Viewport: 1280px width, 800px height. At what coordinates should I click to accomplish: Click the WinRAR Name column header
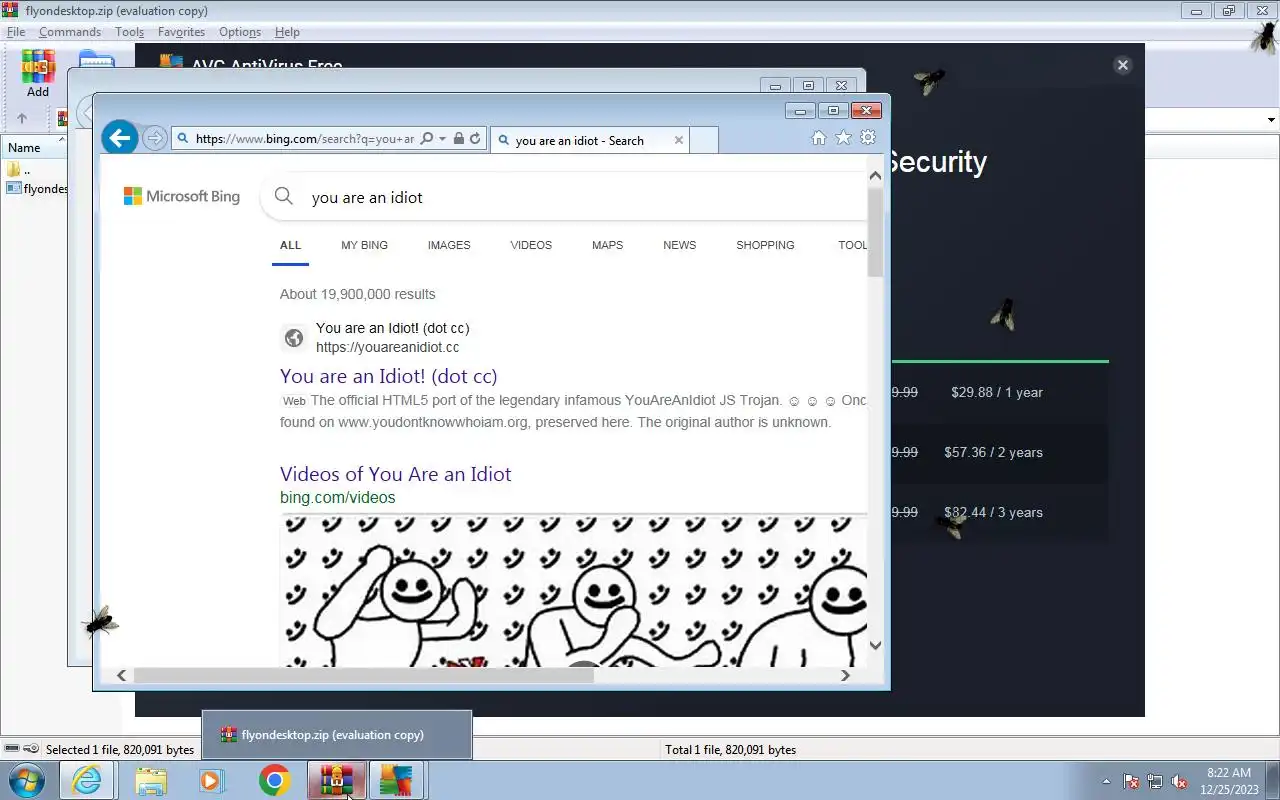click(x=34, y=148)
